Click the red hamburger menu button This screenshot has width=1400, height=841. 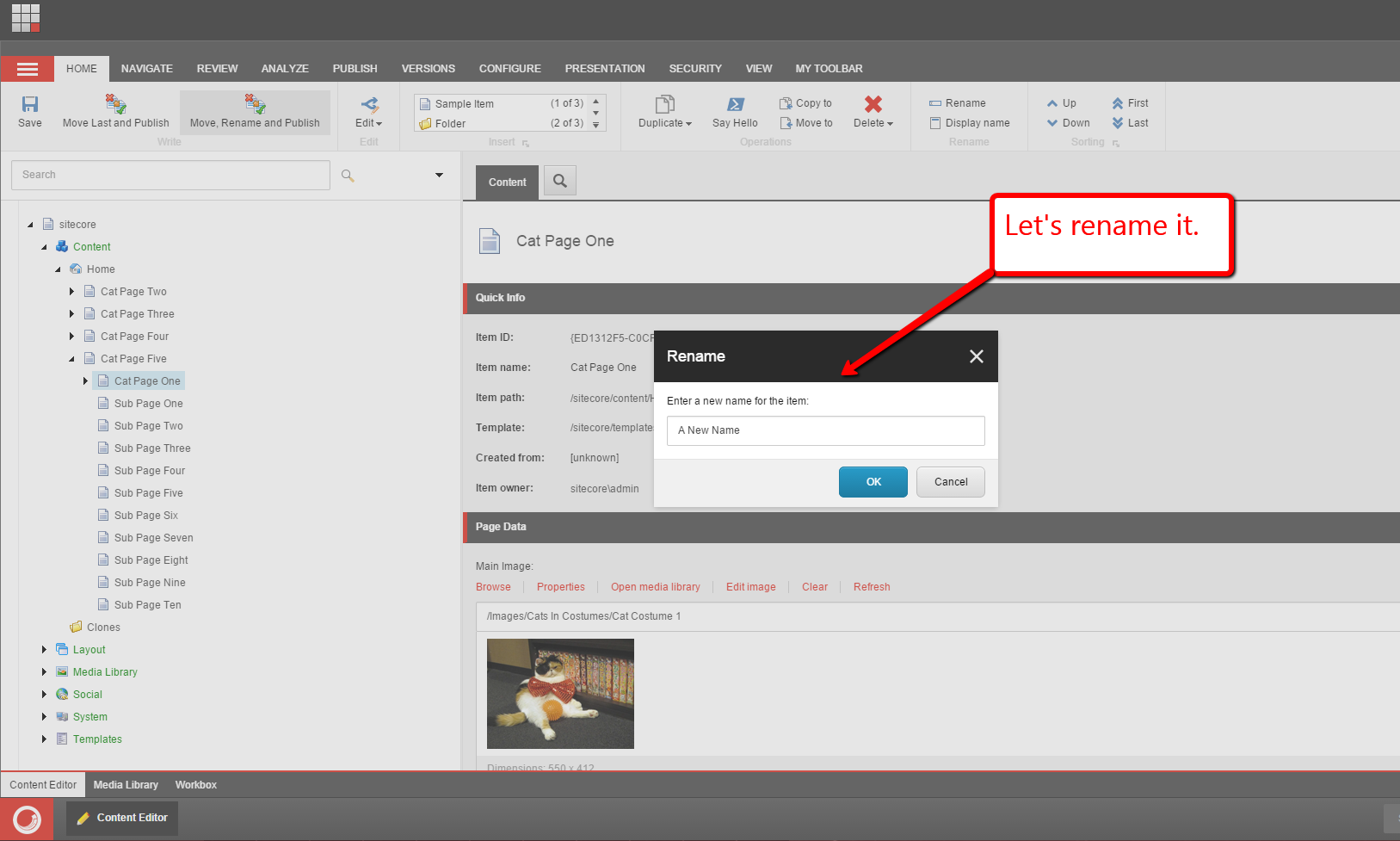pos(28,69)
